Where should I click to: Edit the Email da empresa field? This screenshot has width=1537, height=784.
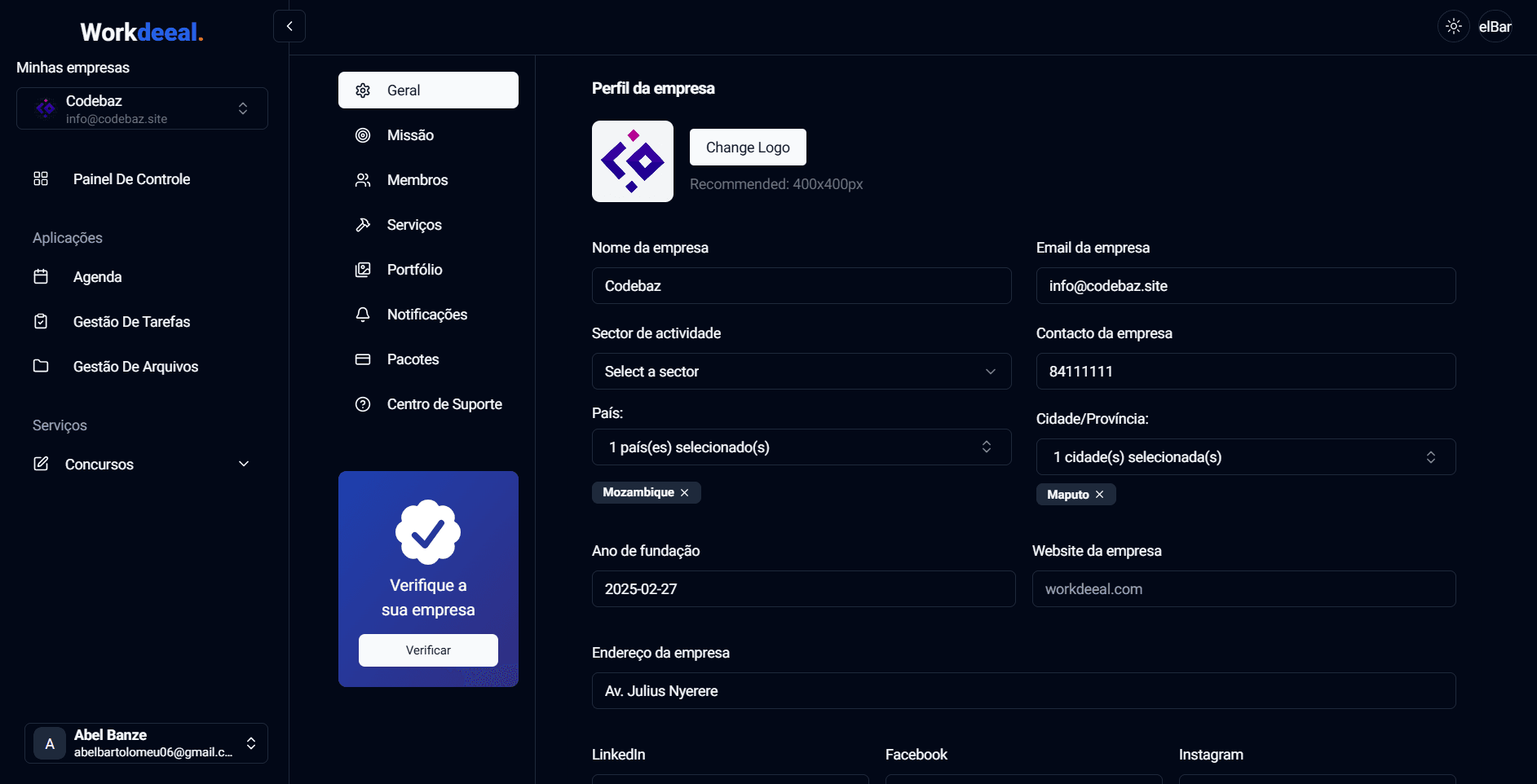tap(1246, 286)
